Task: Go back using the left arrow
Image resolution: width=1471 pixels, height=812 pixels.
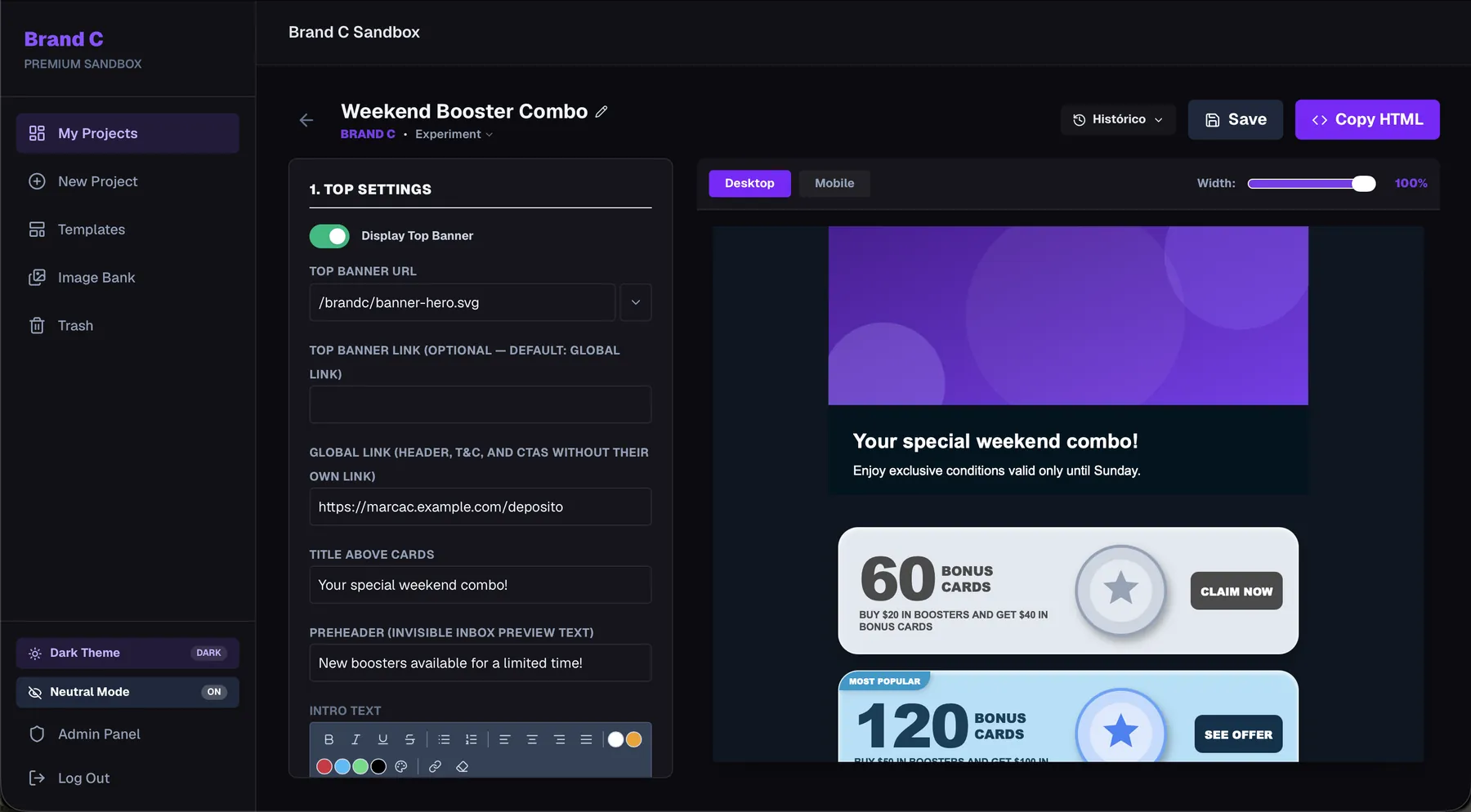Action: (x=306, y=120)
